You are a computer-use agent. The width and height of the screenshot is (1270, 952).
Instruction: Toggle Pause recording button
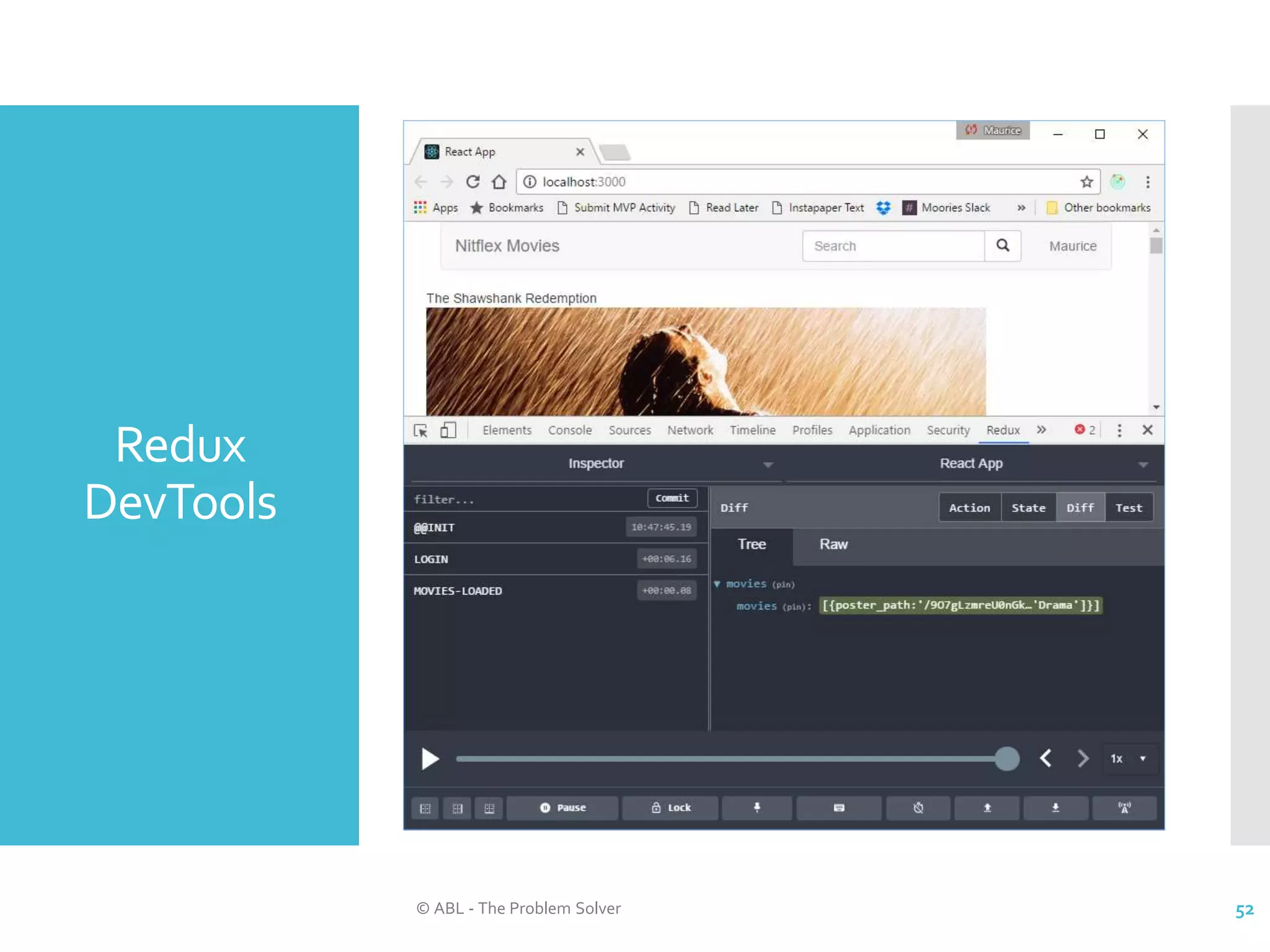tap(562, 808)
